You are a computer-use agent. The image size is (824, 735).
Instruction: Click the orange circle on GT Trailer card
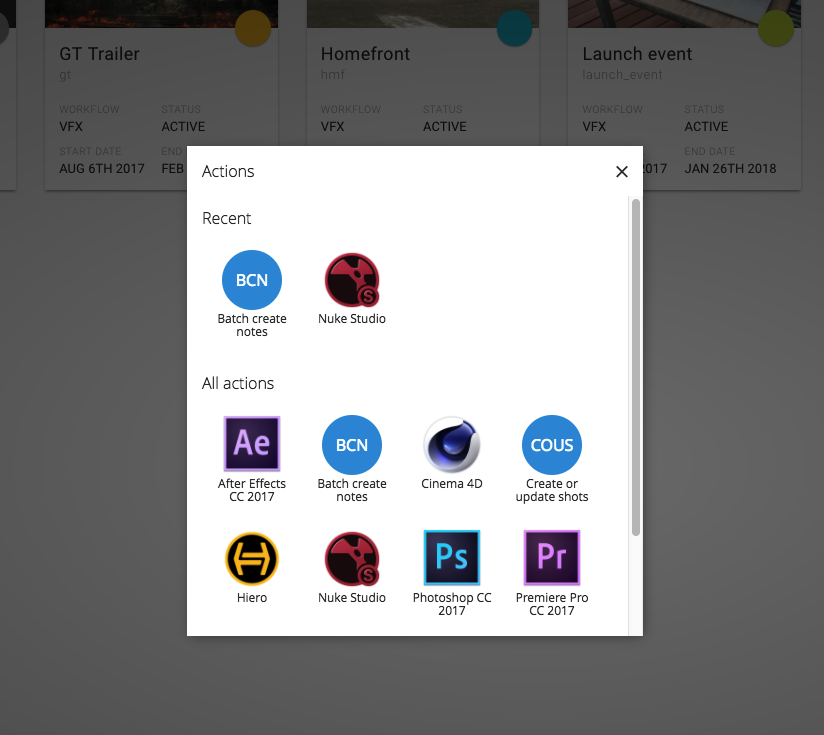(253, 28)
